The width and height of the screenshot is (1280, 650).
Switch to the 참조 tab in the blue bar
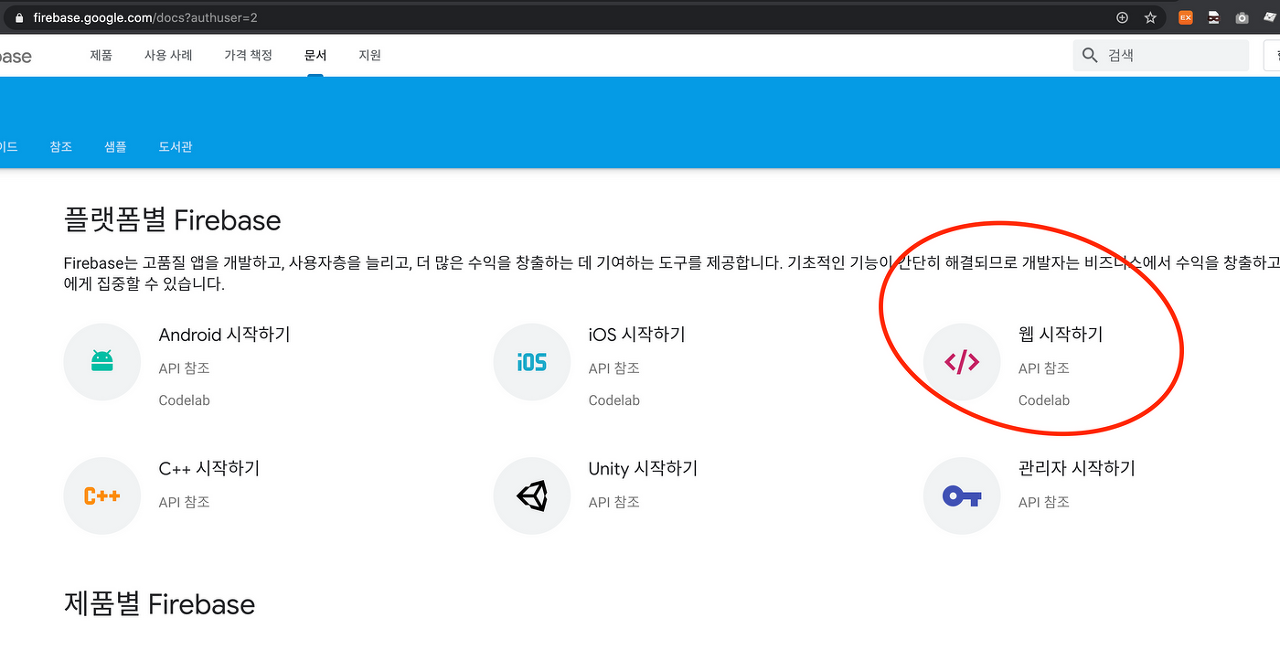61,147
